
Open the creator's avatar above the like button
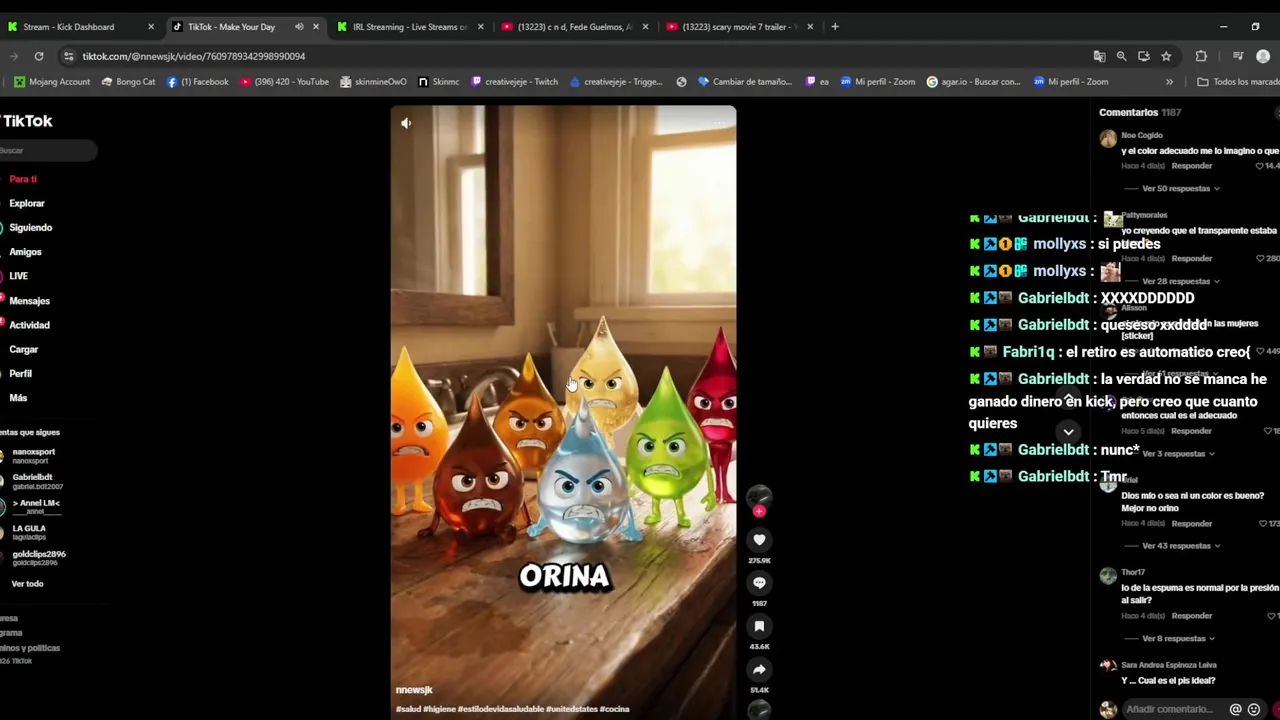tap(759, 496)
